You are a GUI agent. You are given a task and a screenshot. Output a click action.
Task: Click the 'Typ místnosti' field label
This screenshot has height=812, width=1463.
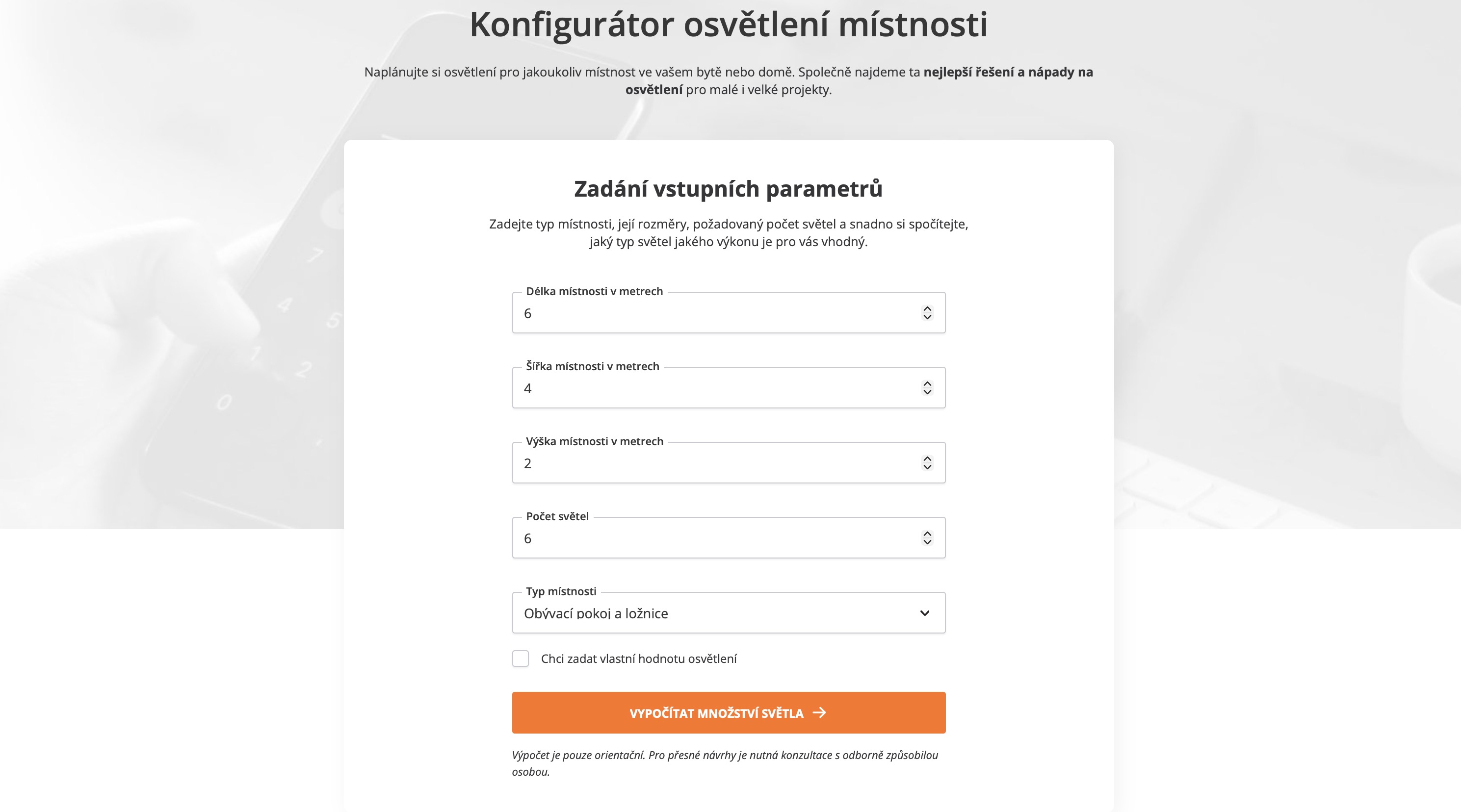[561, 591]
